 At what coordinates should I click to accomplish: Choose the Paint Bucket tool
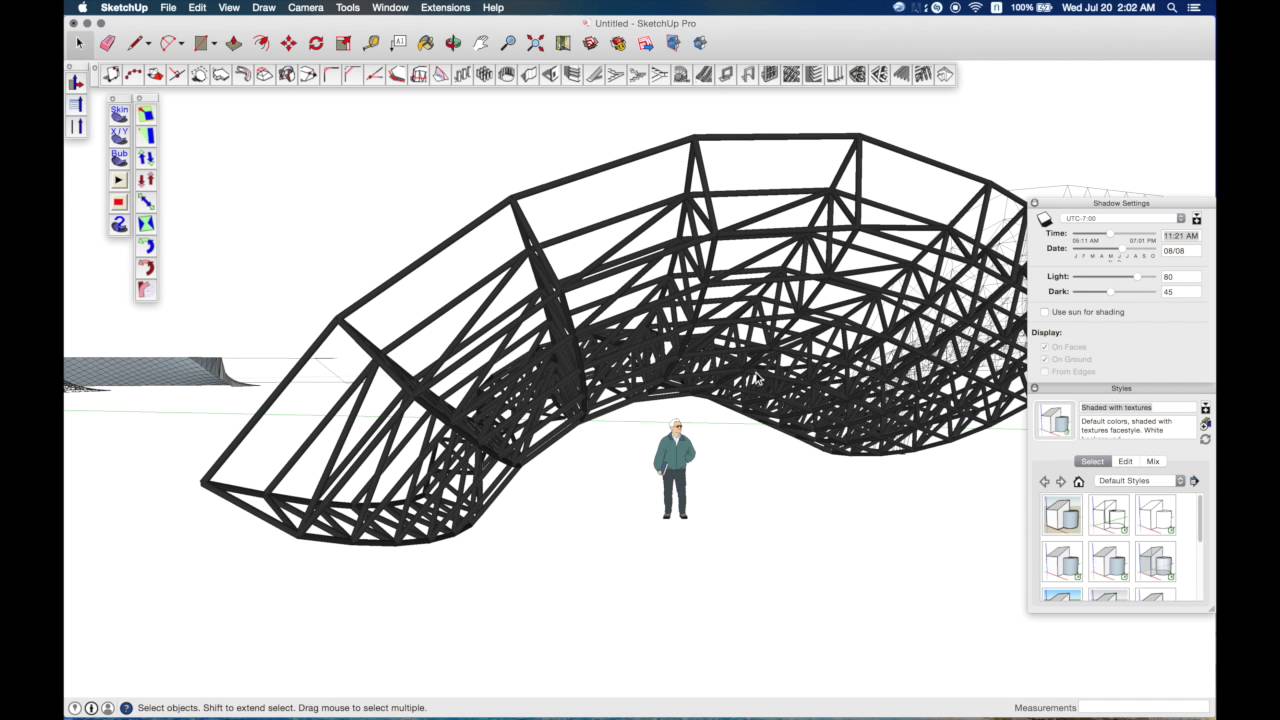tap(426, 43)
